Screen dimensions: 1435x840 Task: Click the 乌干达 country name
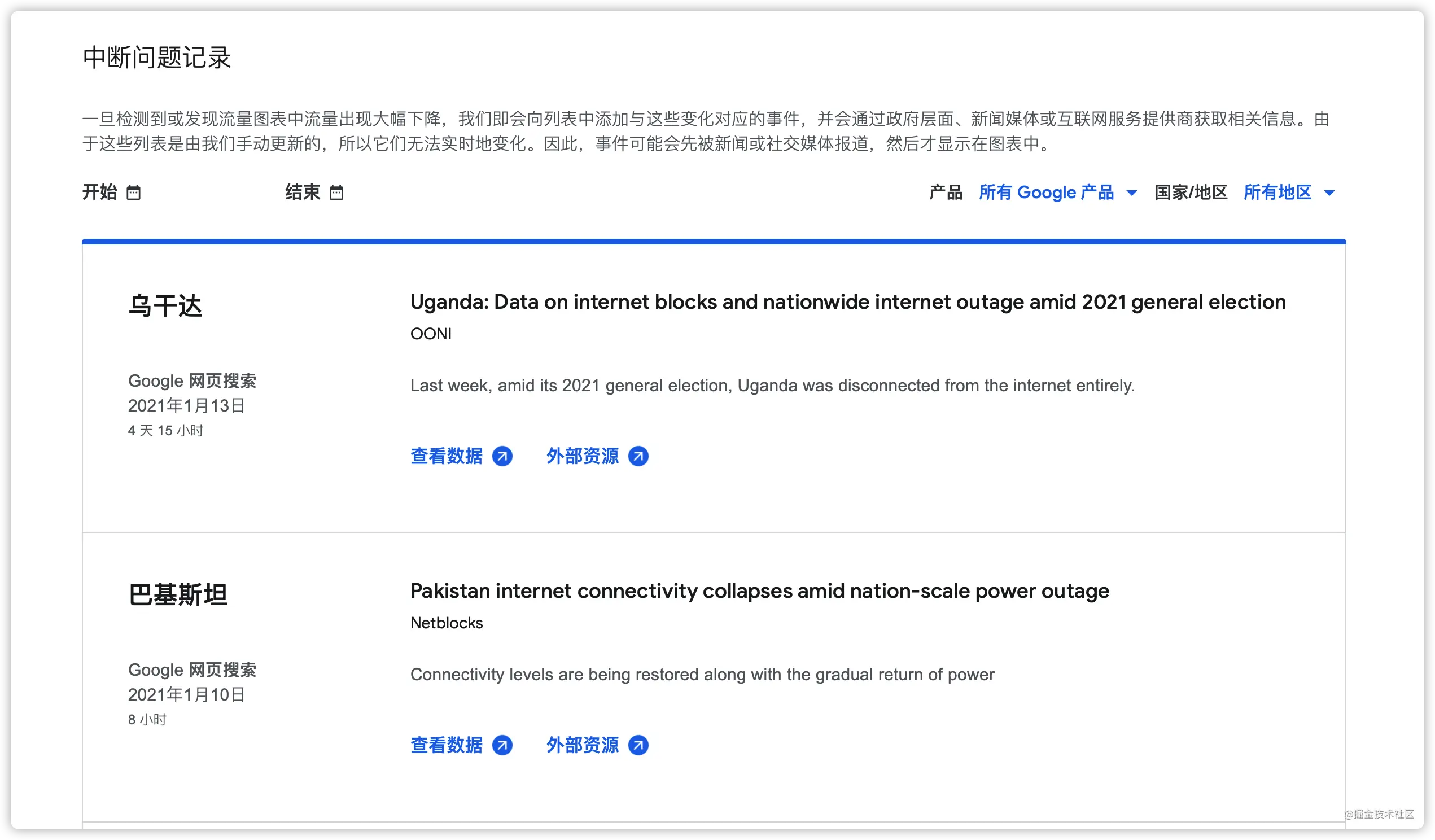(165, 306)
